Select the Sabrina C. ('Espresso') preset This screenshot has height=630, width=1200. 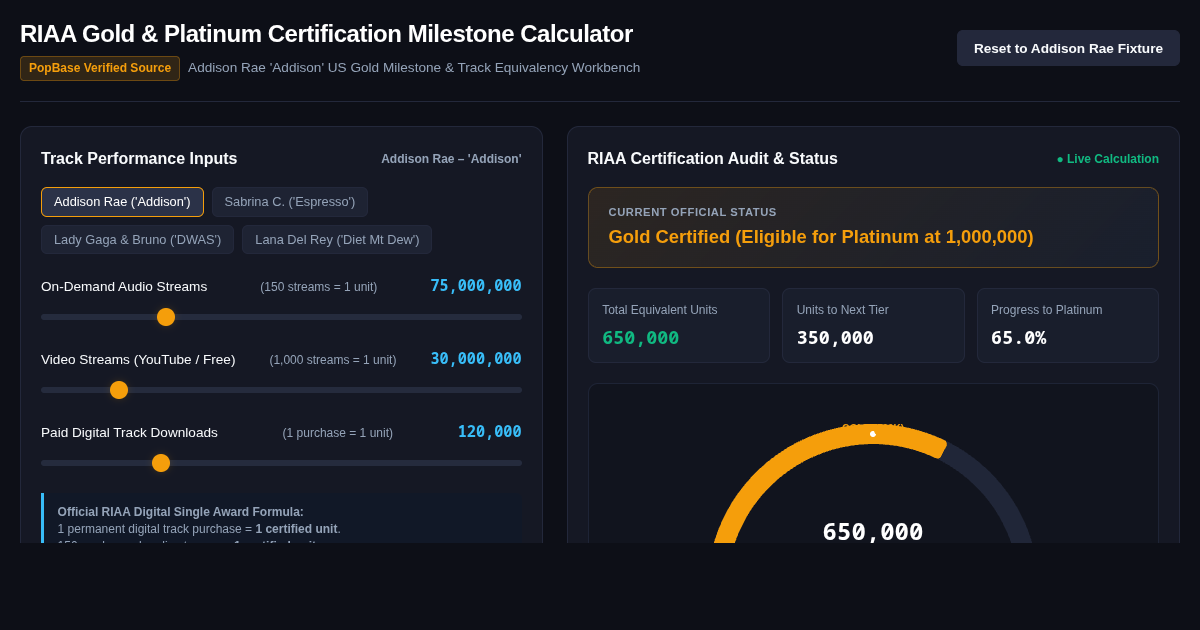290,202
